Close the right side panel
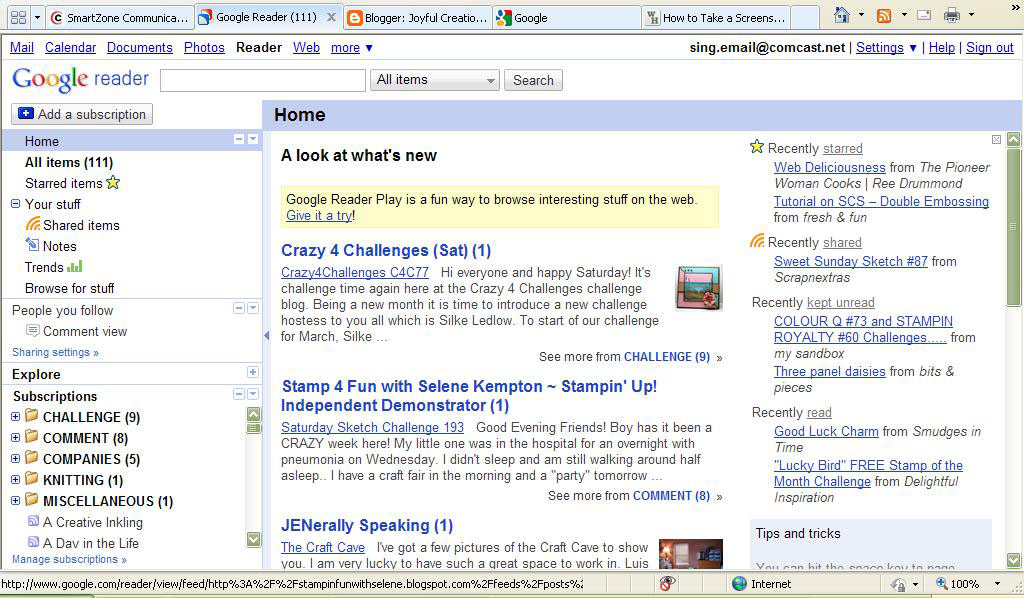The height and width of the screenshot is (598, 1024). pyautogui.click(x=996, y=139)
